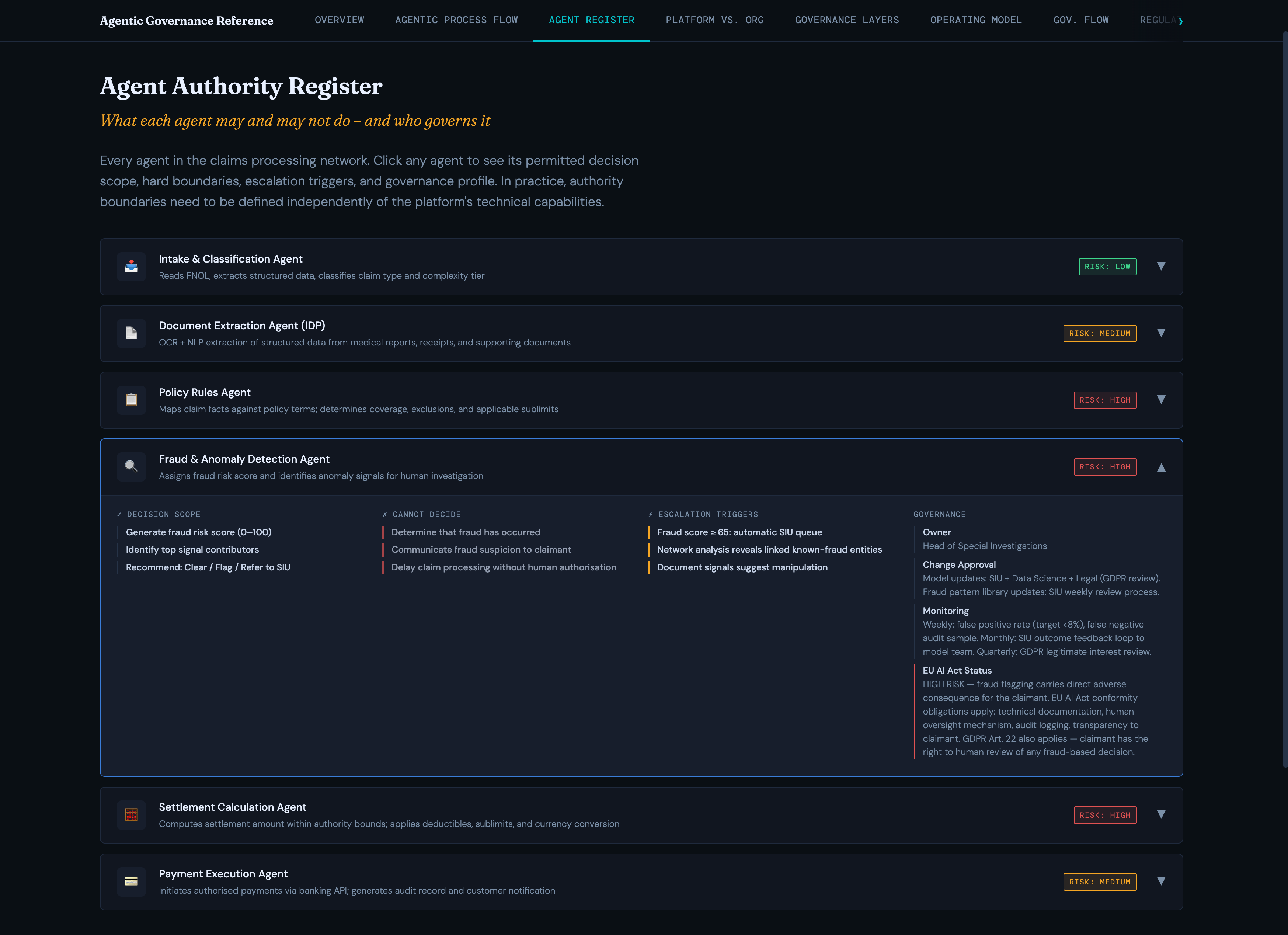Click 'Head of Special Investigations' text

click(x=985, y=546)
